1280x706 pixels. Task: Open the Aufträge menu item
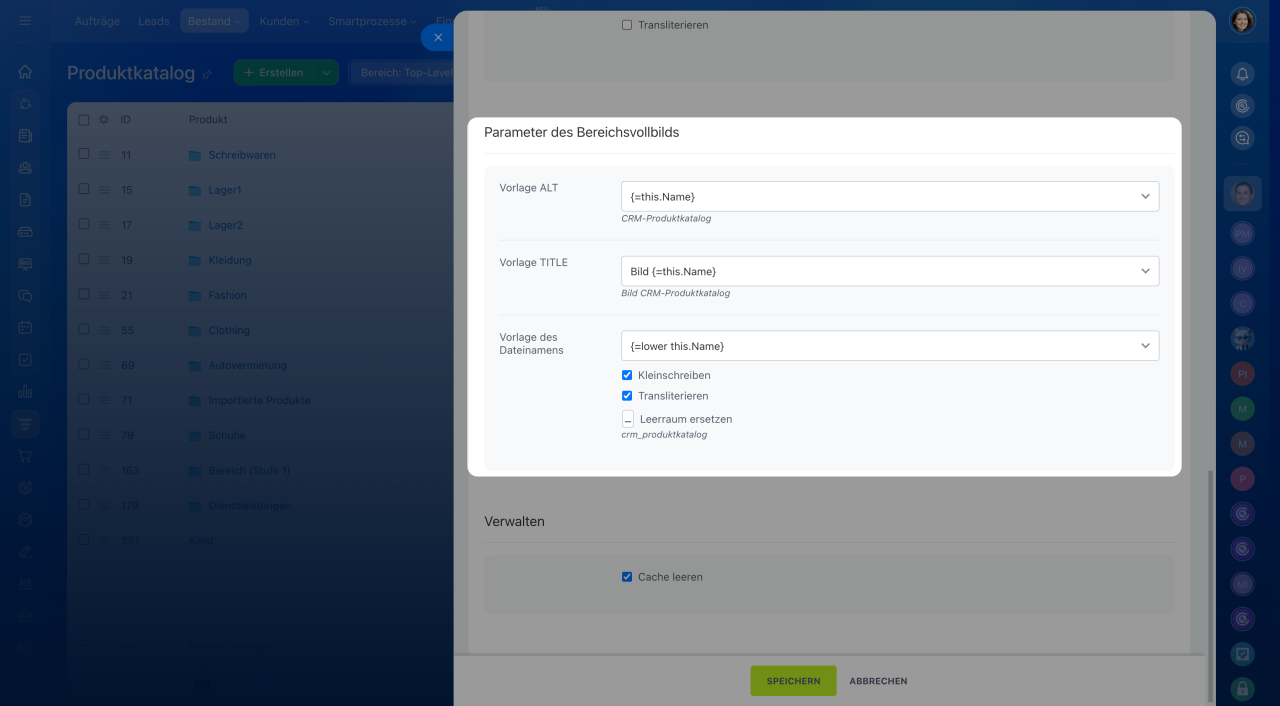[x=96, y=21]
